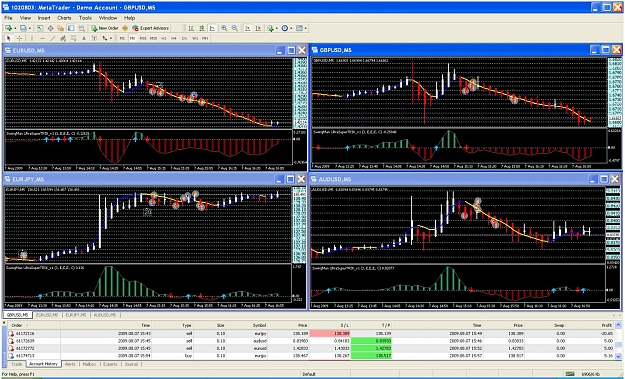
Task: Select the equidistant channel tool
Action: [x=63, y=38]
